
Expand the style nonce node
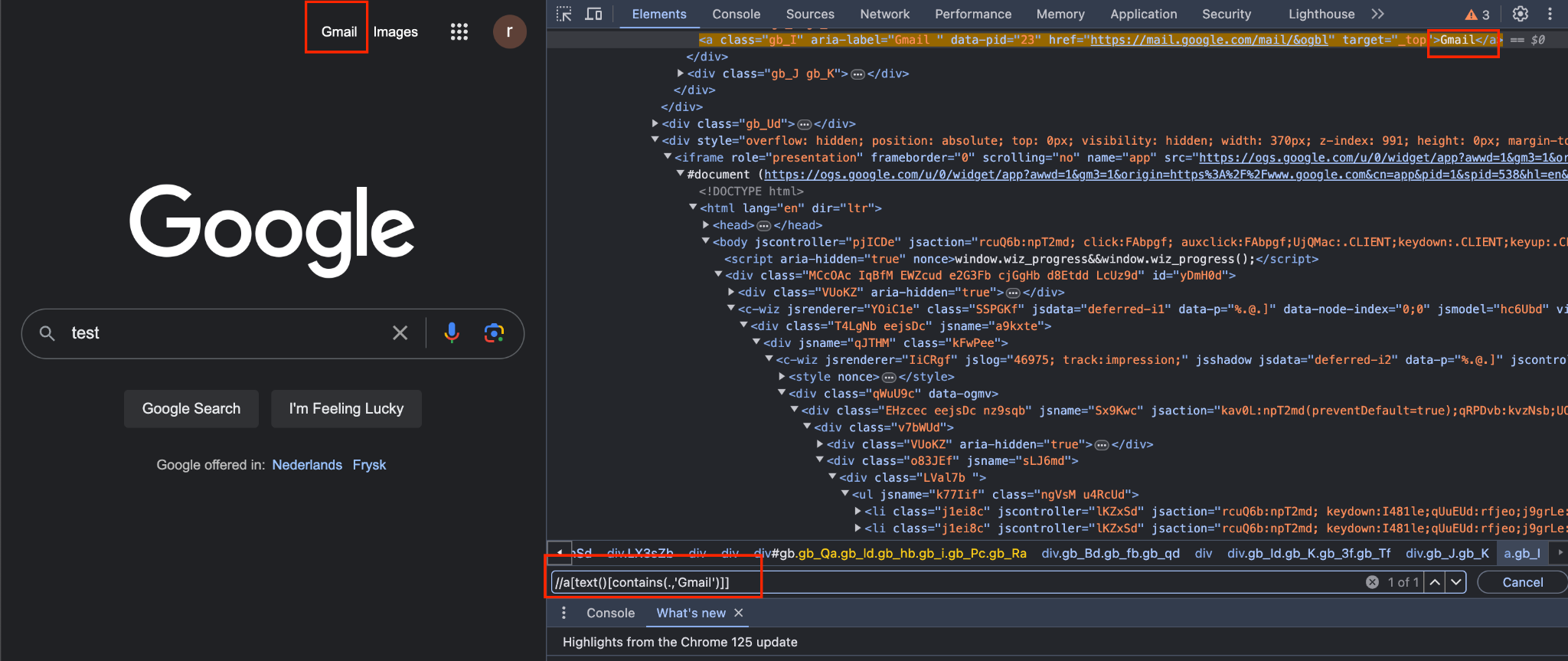click(x=782, y=377)
